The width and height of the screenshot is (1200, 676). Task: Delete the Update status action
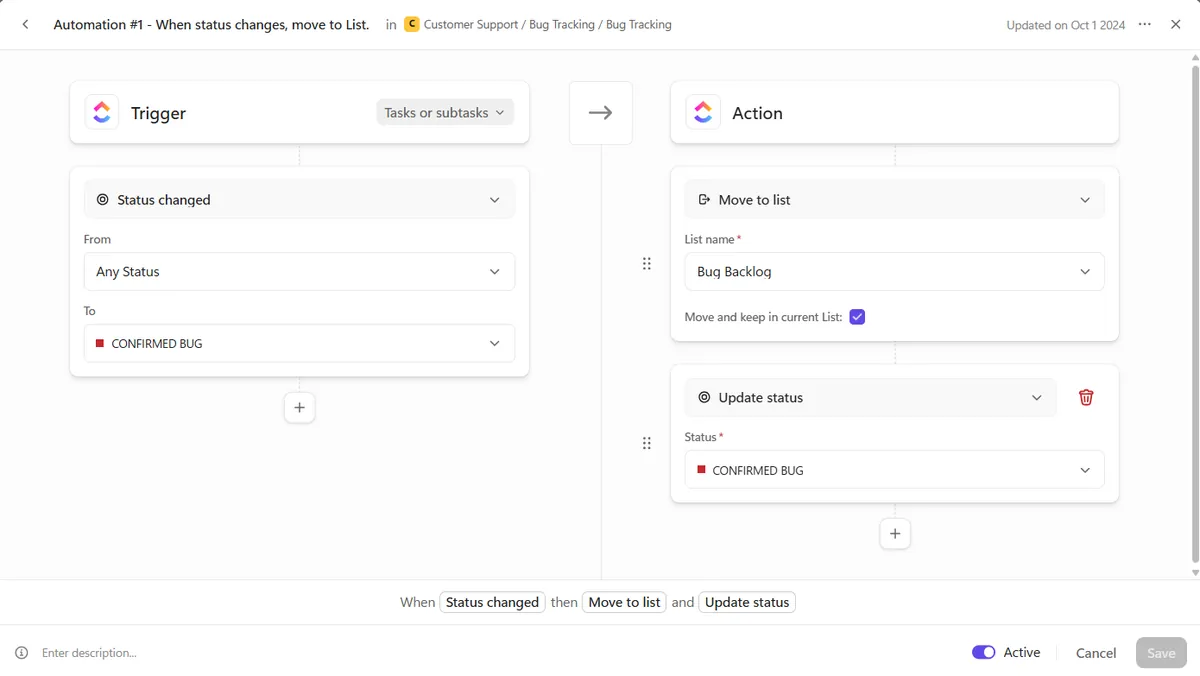point(1086,397)
